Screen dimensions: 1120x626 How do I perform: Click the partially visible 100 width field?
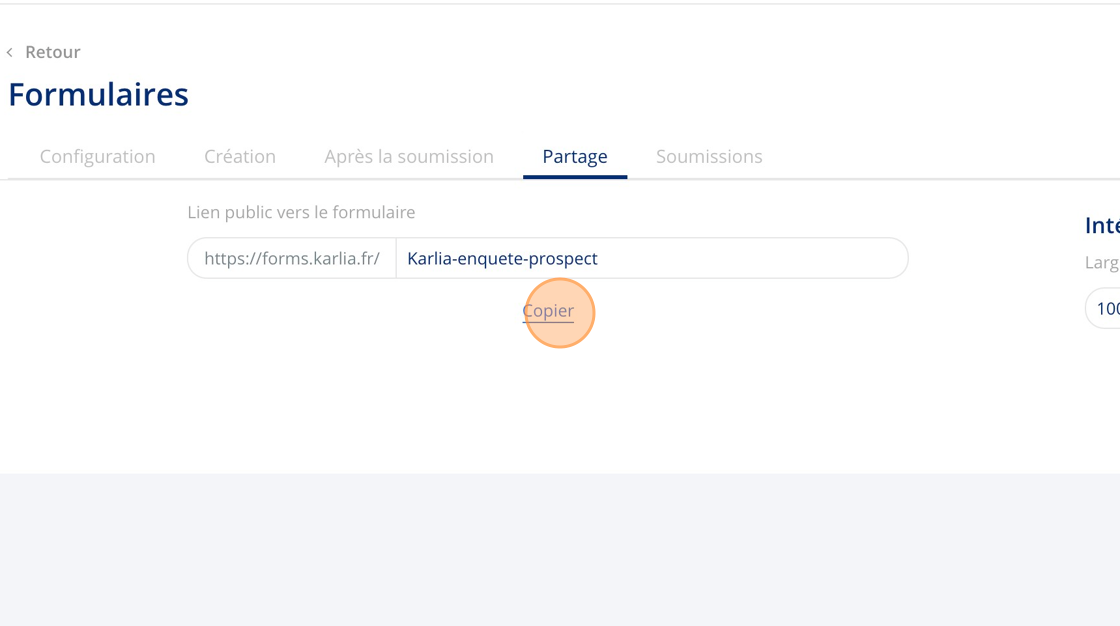click(1105, 308)
